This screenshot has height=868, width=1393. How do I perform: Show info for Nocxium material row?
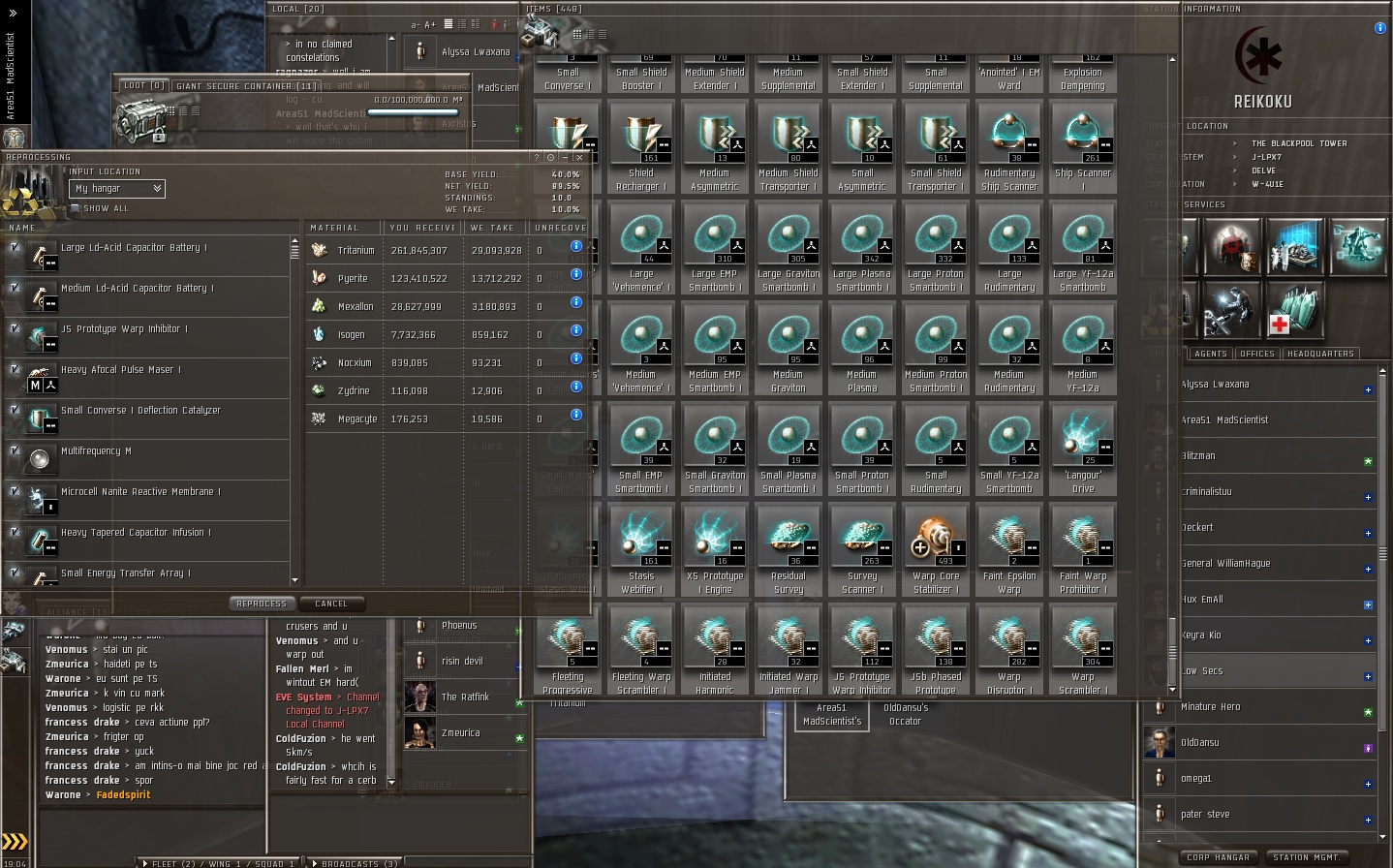pos(576,358)
